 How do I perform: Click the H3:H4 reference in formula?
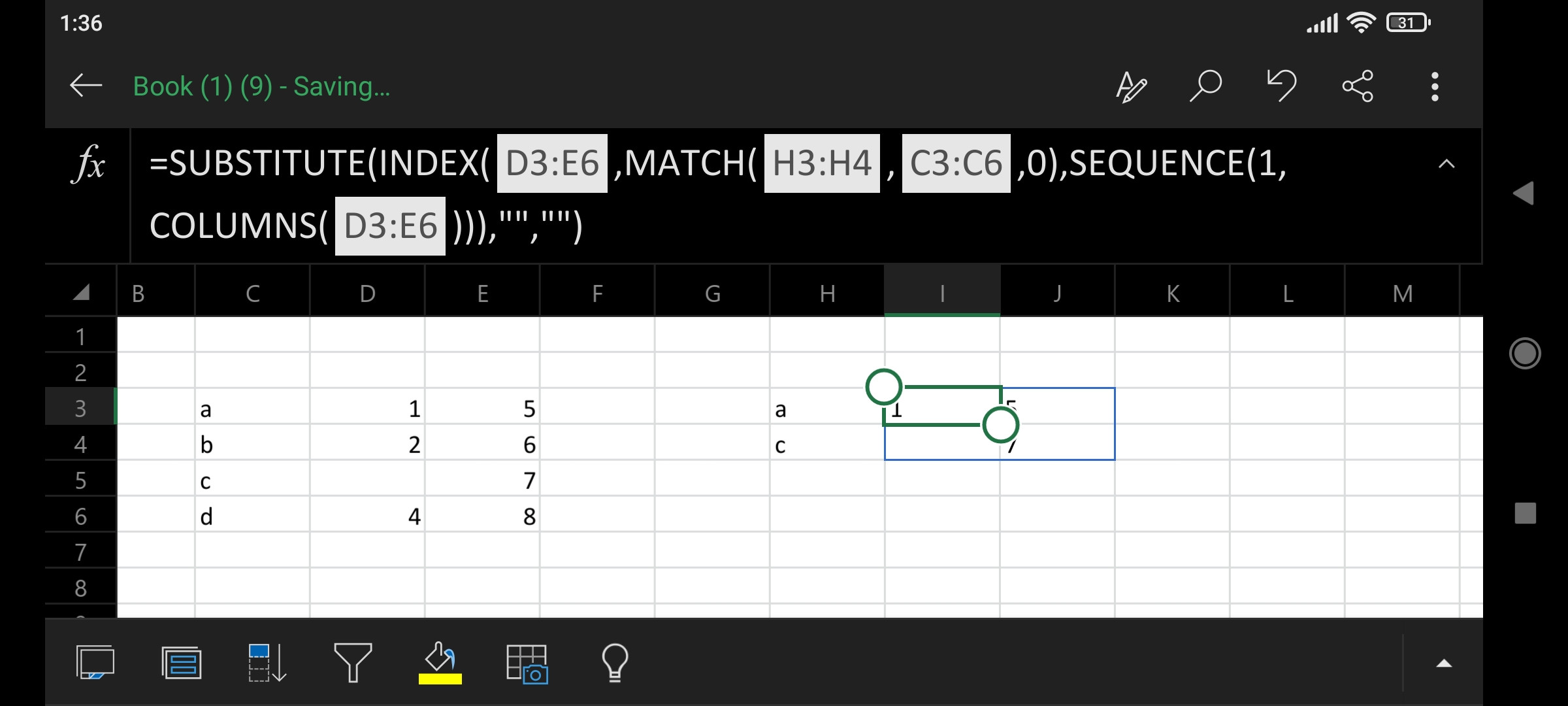point(822,163)
